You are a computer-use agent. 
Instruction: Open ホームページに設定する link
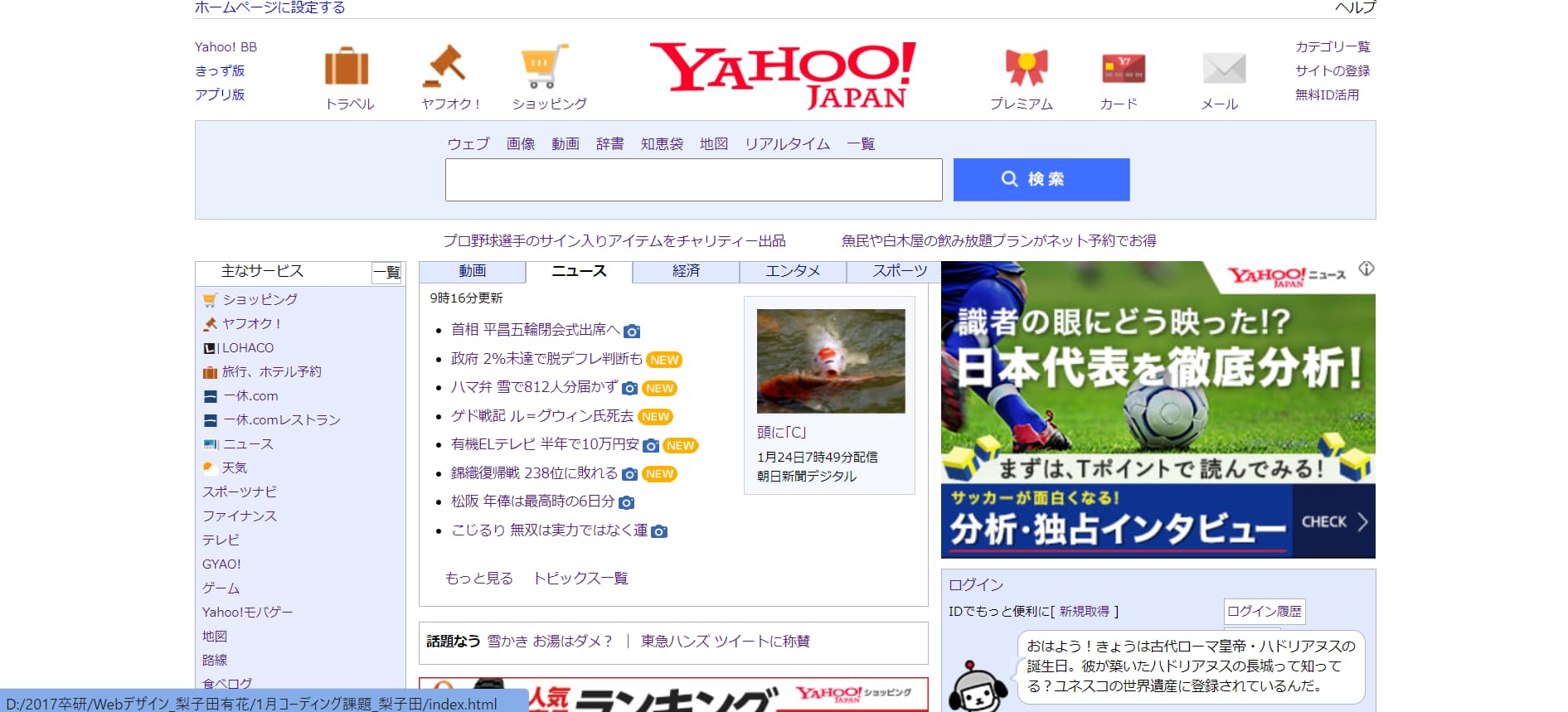pyautogui.click(x=270, y=7)
